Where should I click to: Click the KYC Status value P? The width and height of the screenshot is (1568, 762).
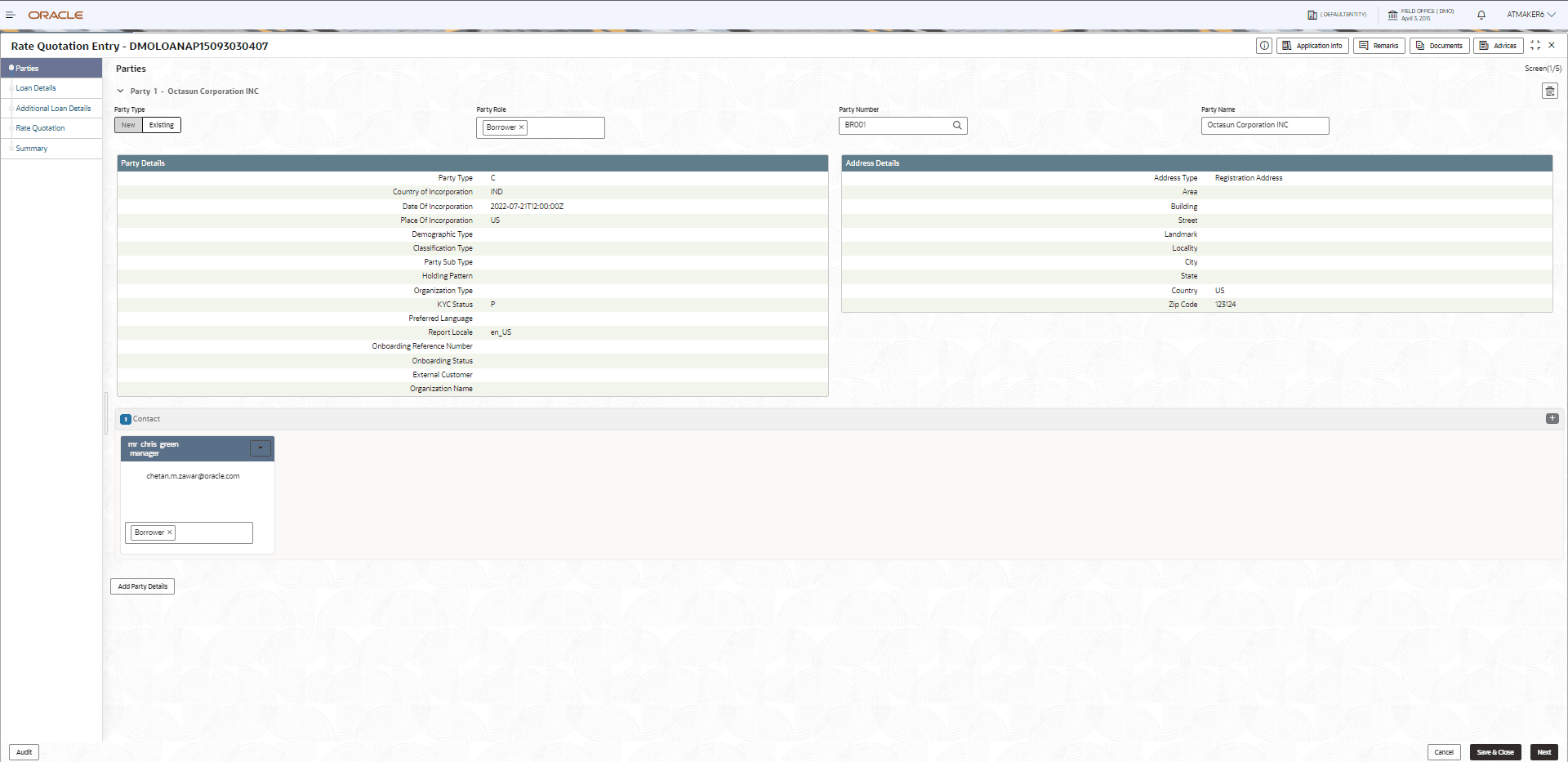coord(492,305)
